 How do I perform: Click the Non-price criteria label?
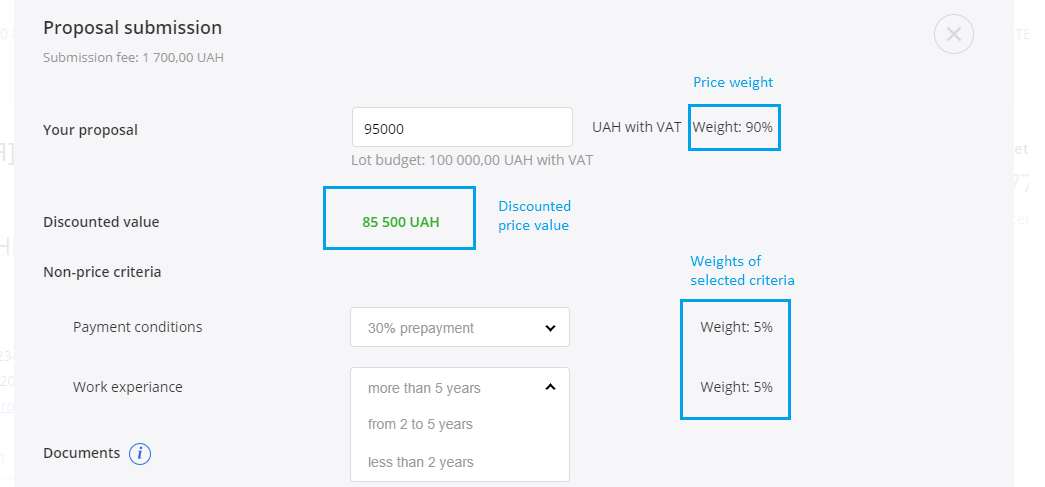[x=102, y=272]
